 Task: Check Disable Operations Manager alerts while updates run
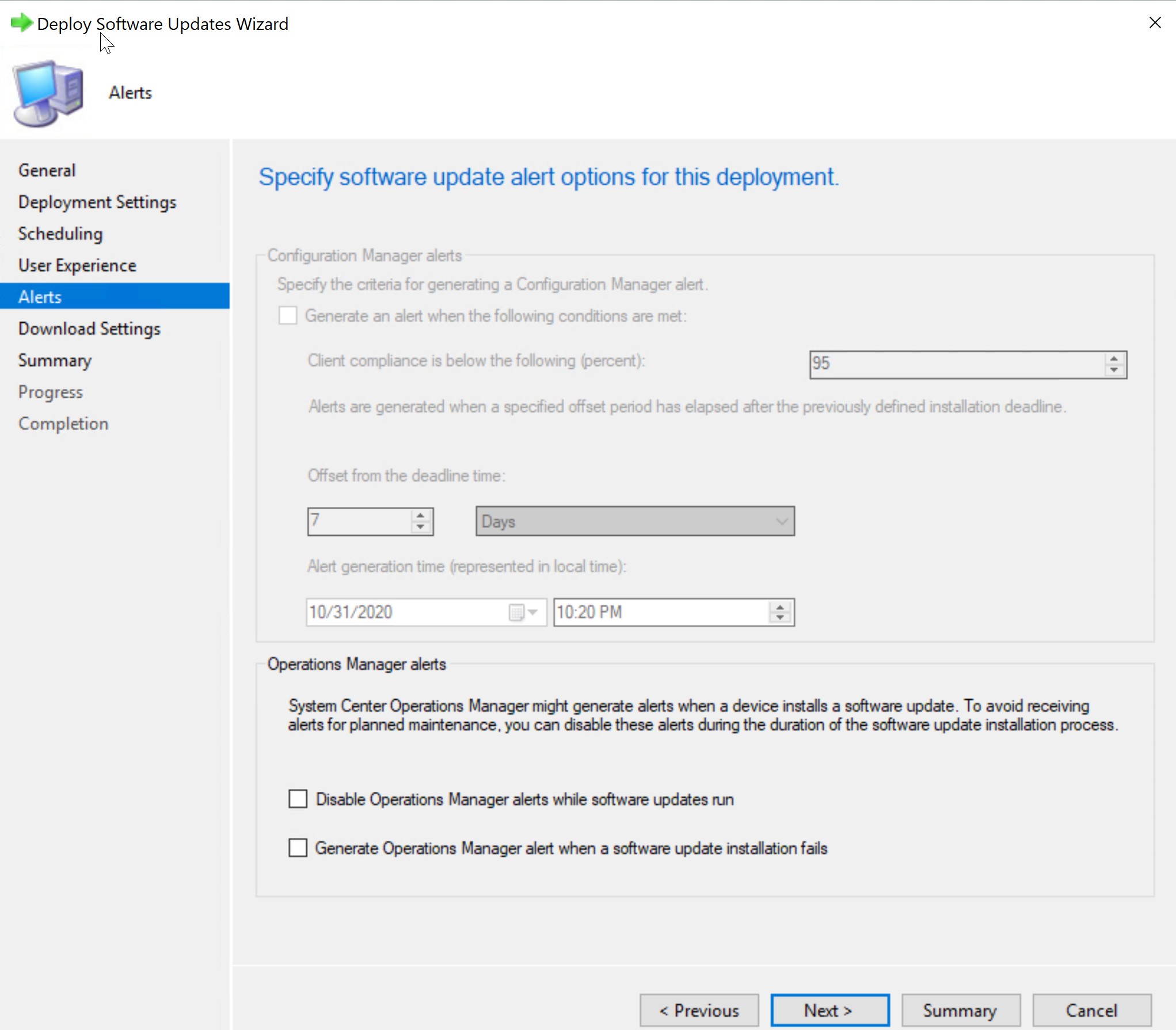point(298,799)
